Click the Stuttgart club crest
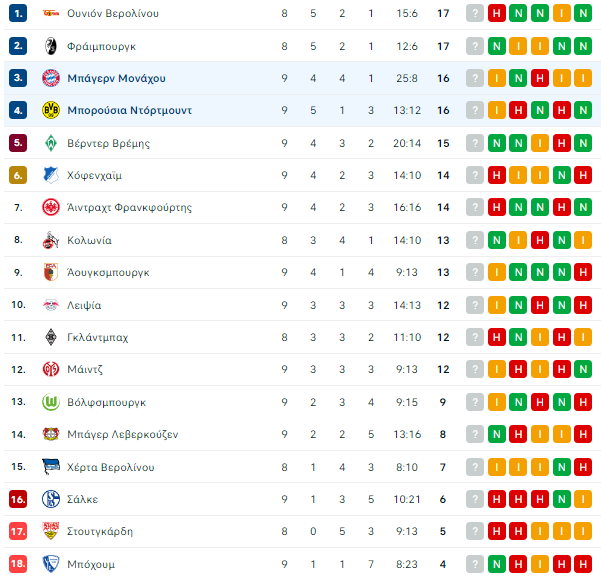The width and height of the screenshot is (611, 587). (x=51, y=531)
